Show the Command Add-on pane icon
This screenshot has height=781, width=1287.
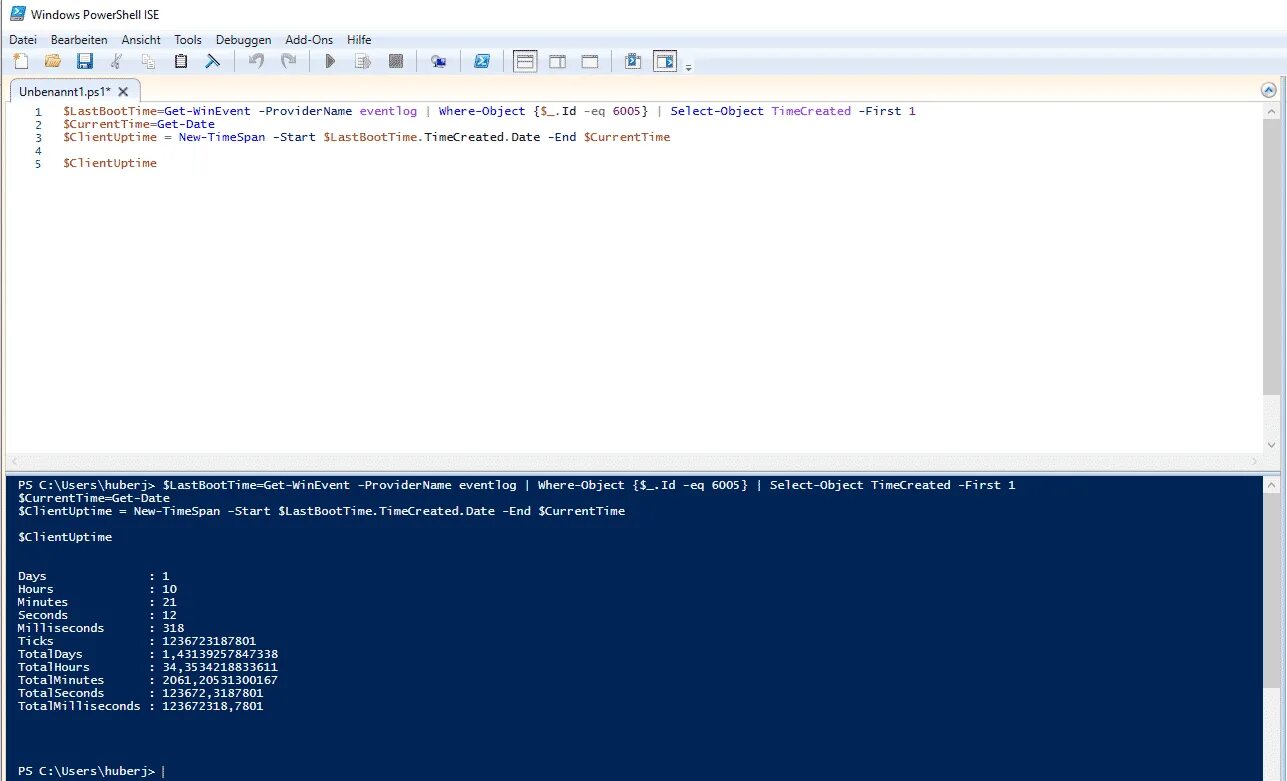coord(665,62)
